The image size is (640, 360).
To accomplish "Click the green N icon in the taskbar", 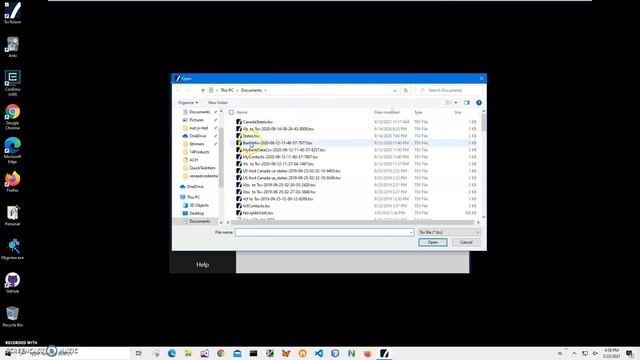I will click(x=351, y=353).
